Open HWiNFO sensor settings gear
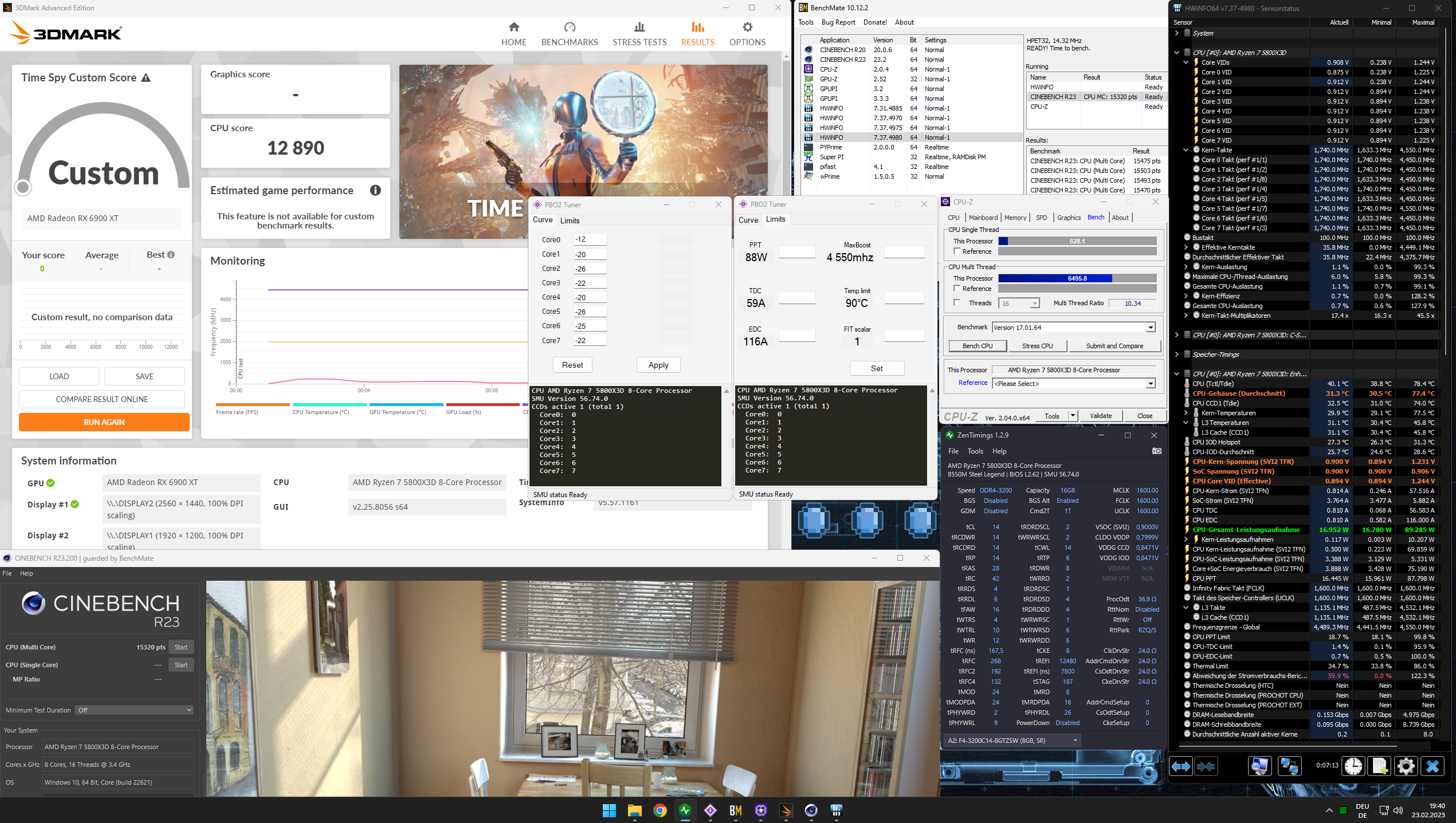 click(1406, 766)
